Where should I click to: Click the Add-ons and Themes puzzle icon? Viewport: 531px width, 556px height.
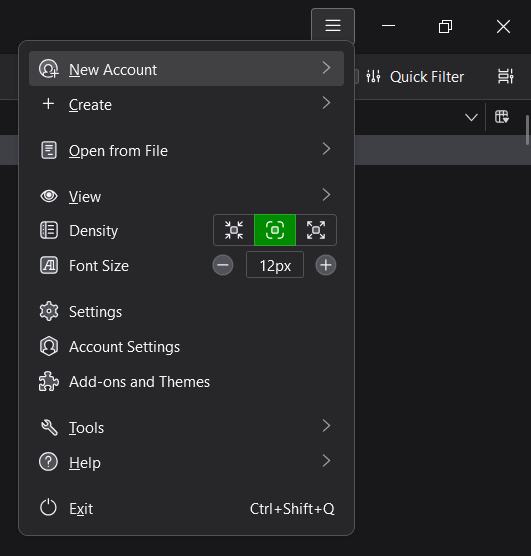pos(49,382)
